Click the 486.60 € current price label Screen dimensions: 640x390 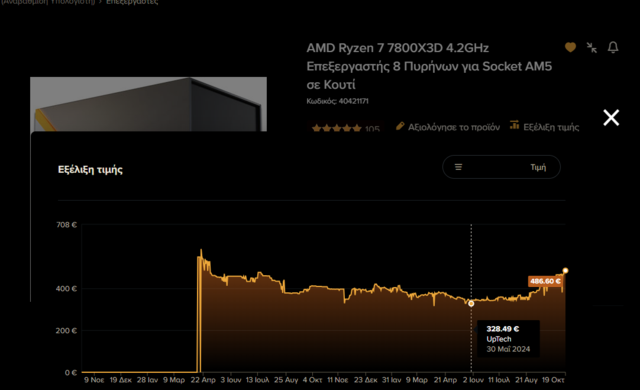coord(545,281)
